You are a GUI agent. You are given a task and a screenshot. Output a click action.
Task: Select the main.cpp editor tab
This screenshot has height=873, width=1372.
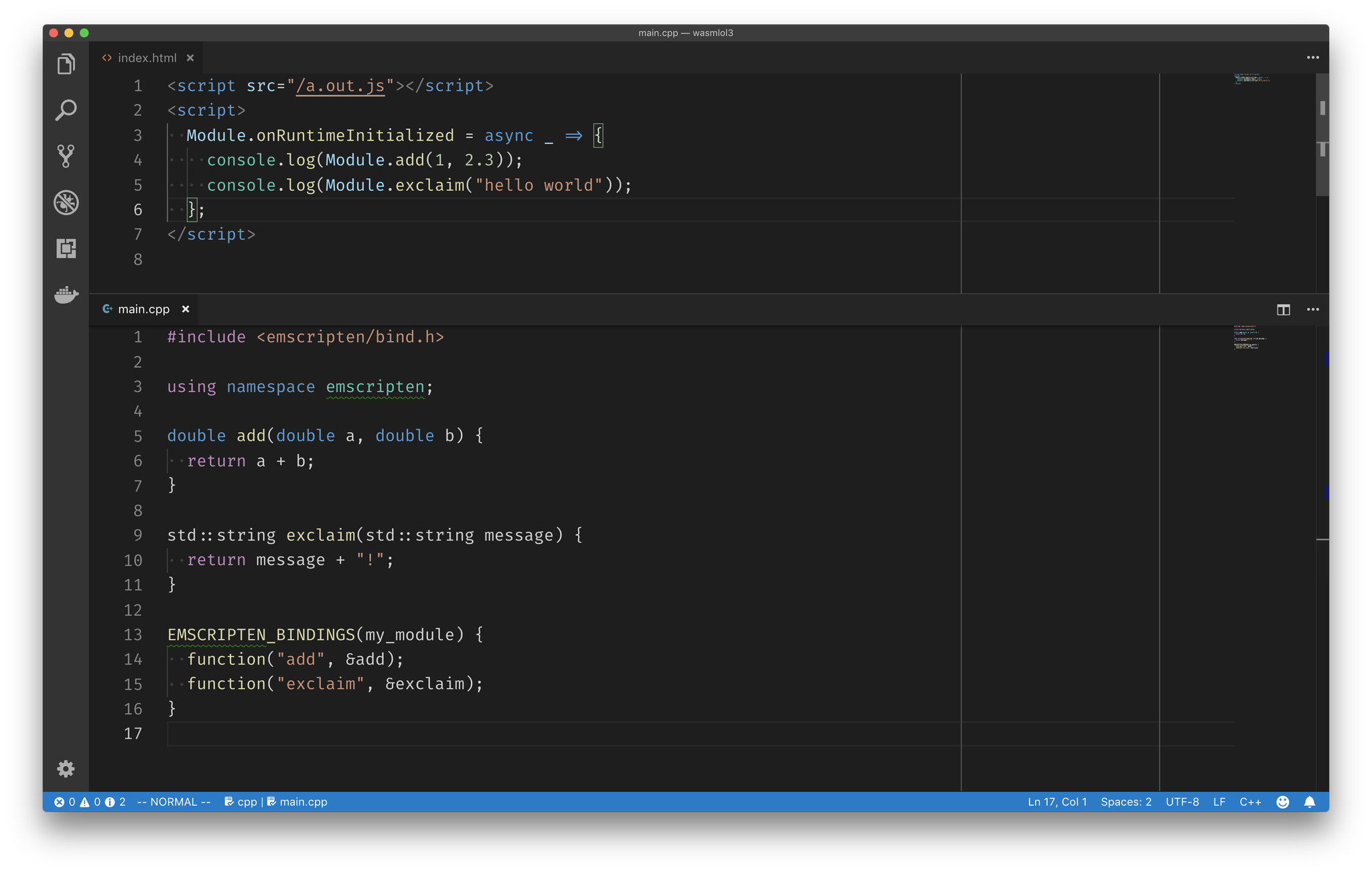click(x=143, y=309)
